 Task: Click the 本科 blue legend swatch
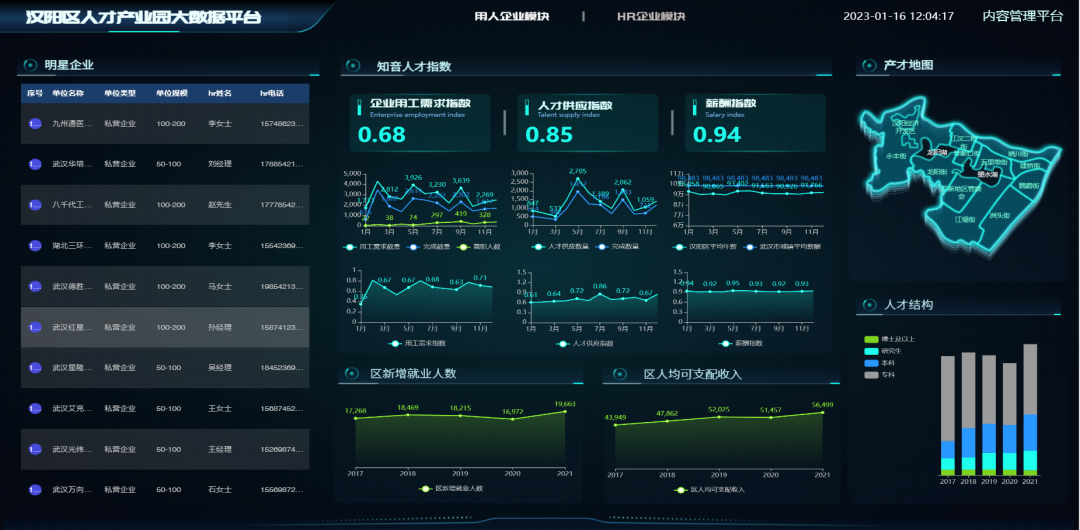click(871, 362)
